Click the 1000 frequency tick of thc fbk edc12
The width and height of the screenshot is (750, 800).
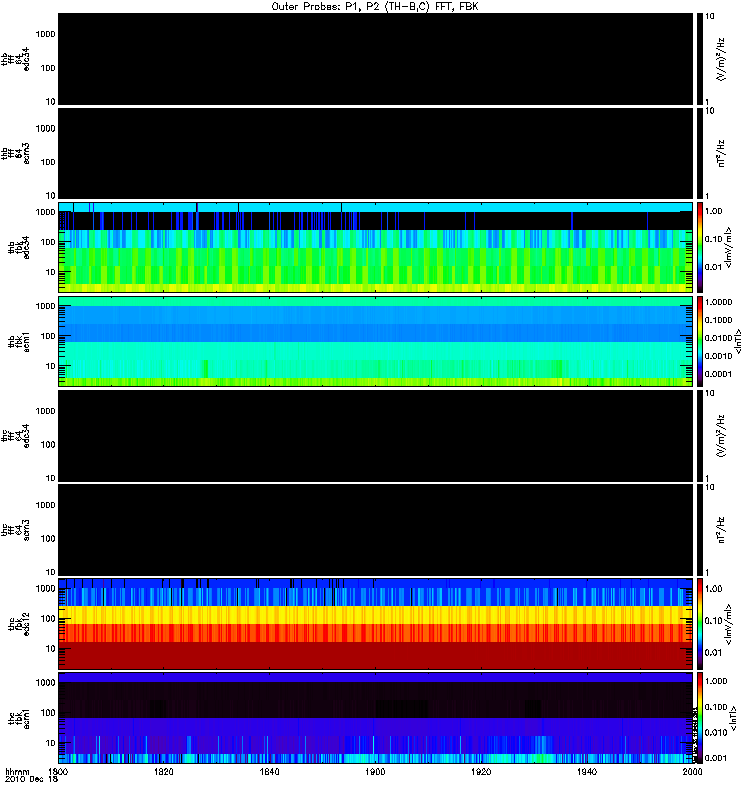[x=45, y=589]
